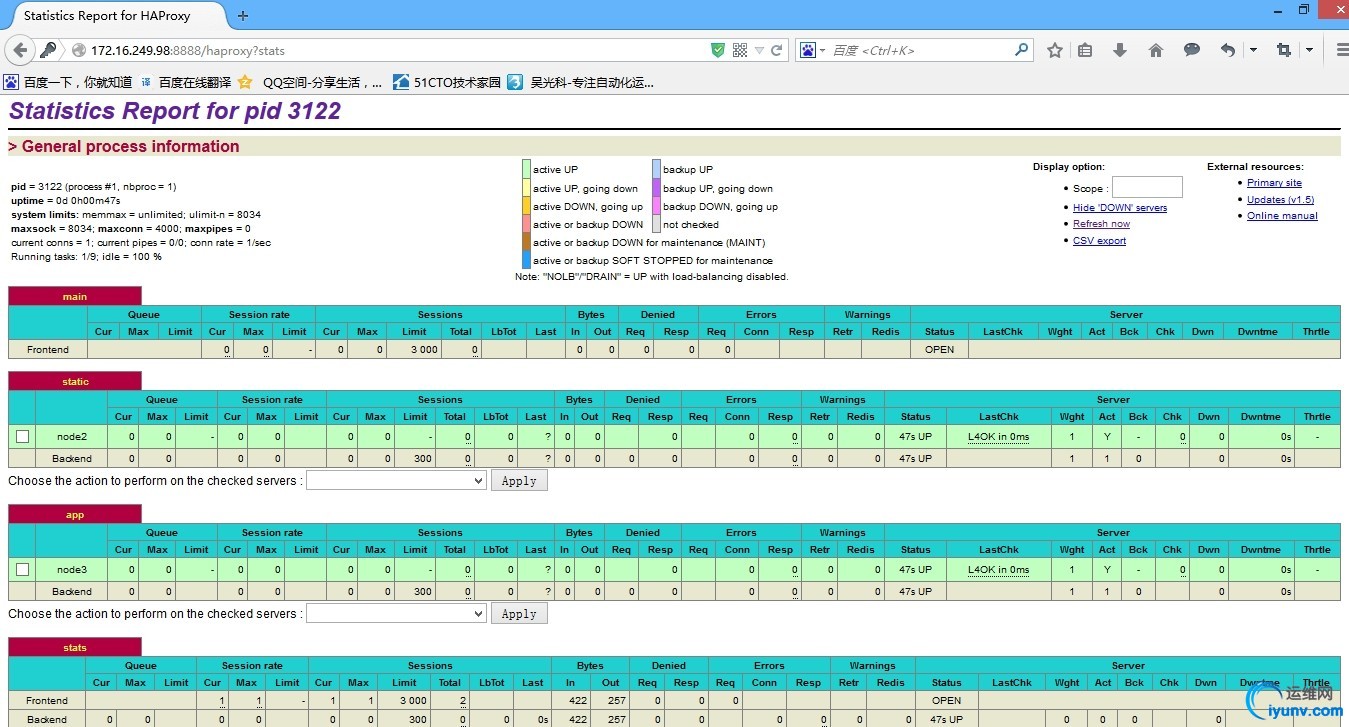The image size is (1349, 727).
Task: Click Apply button under app section
Action: (519, 614)
